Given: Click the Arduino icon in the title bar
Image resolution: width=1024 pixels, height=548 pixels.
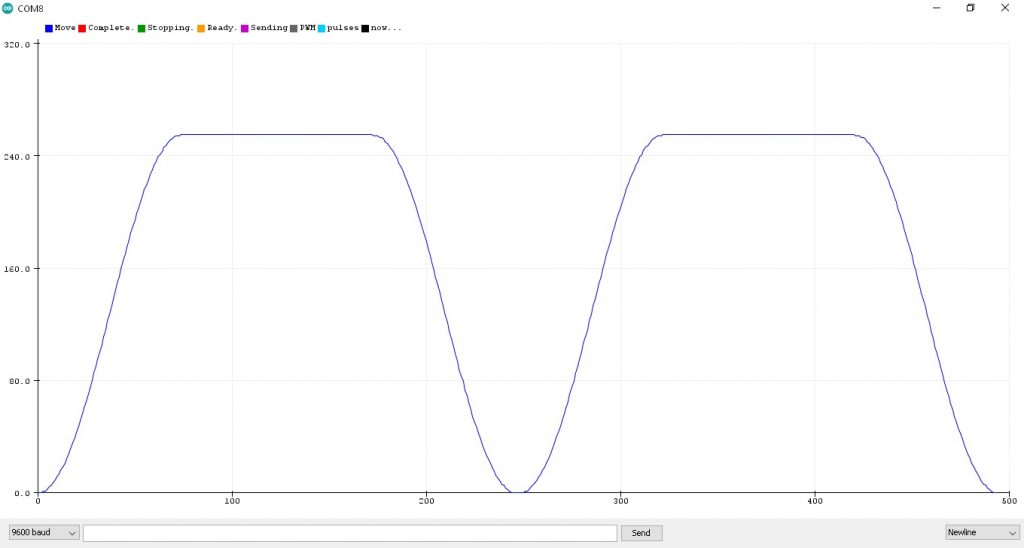Looking at the screenshot, I should click(7, 8).
